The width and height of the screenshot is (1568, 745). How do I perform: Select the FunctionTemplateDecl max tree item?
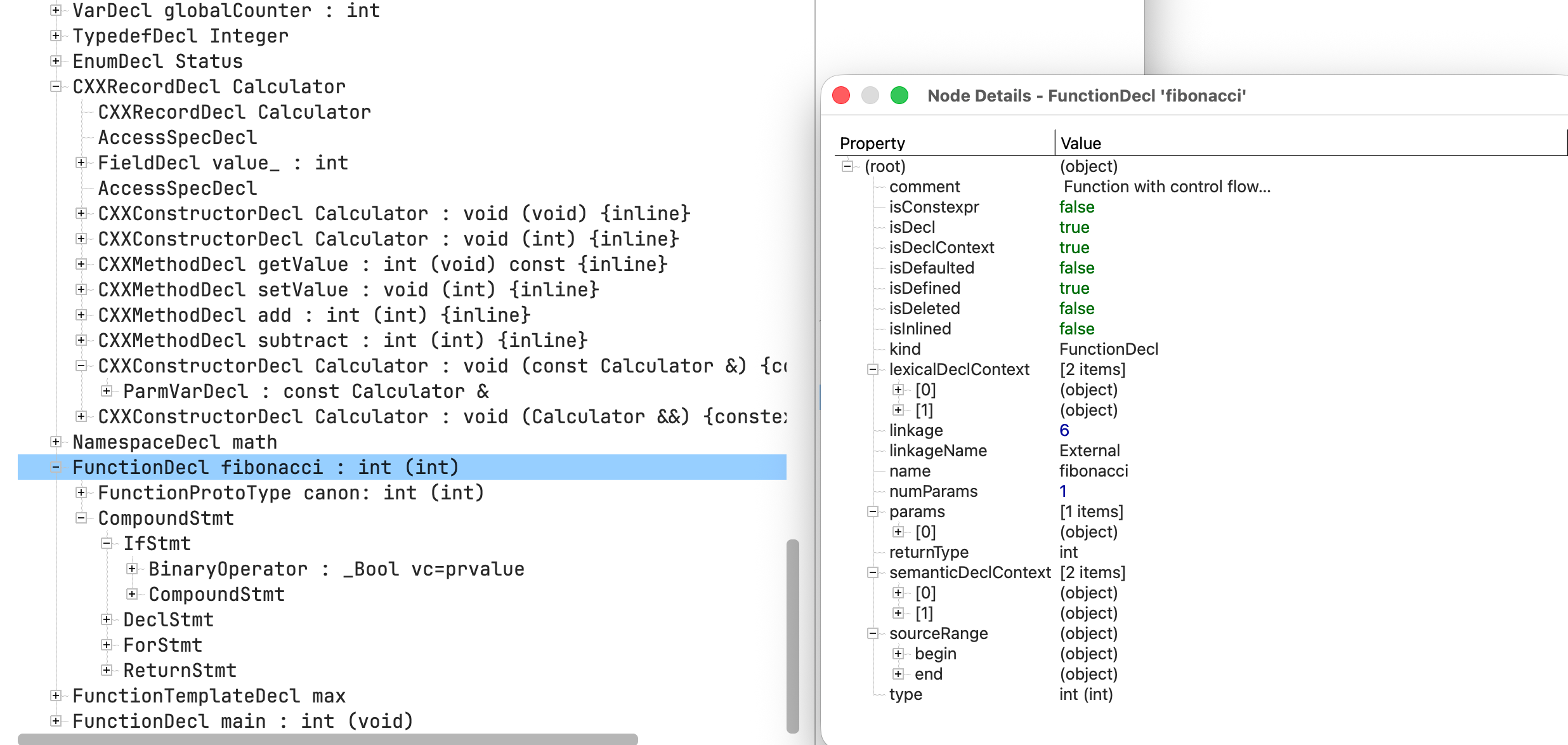click(209, 696)
